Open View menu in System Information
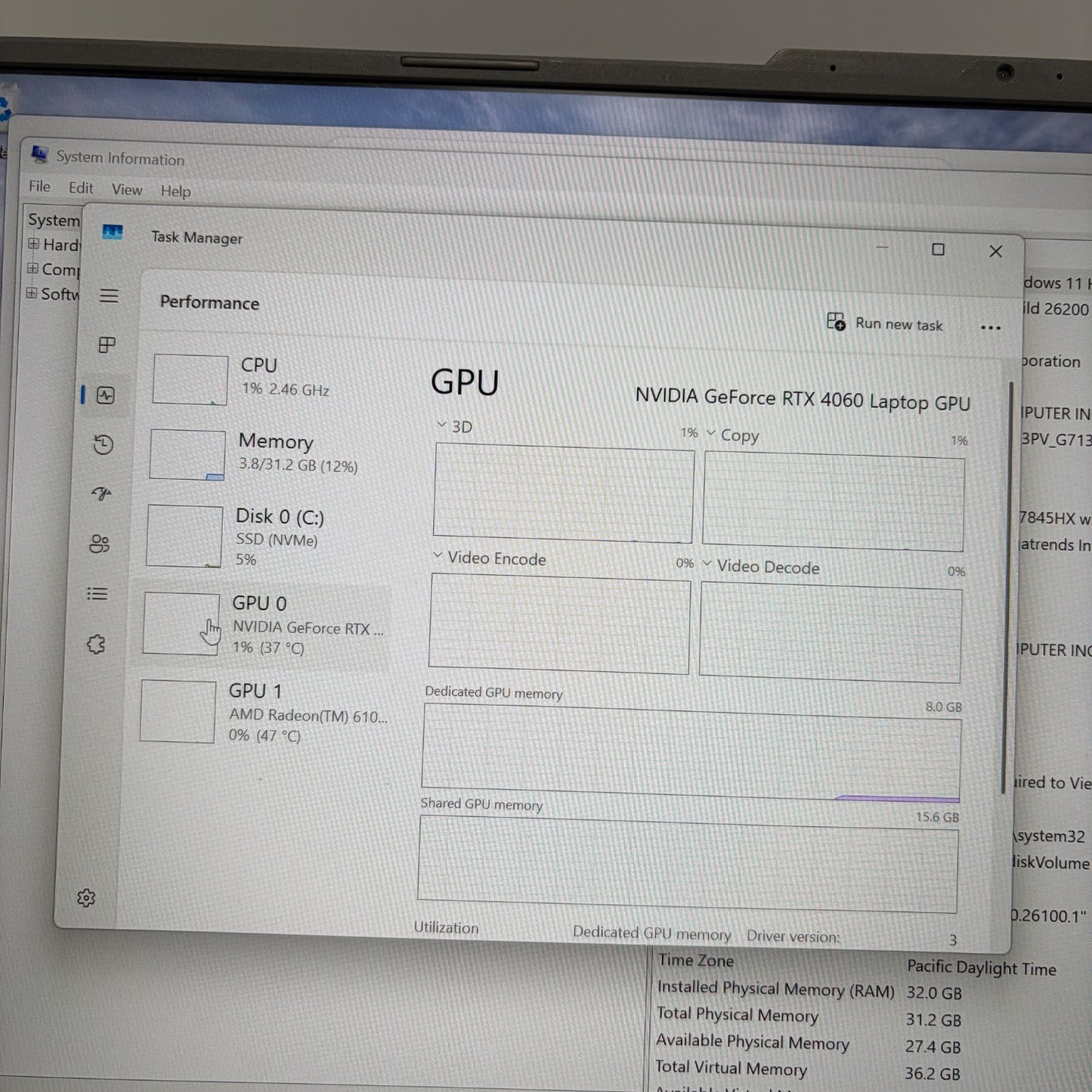 click(x=127, y=189)
